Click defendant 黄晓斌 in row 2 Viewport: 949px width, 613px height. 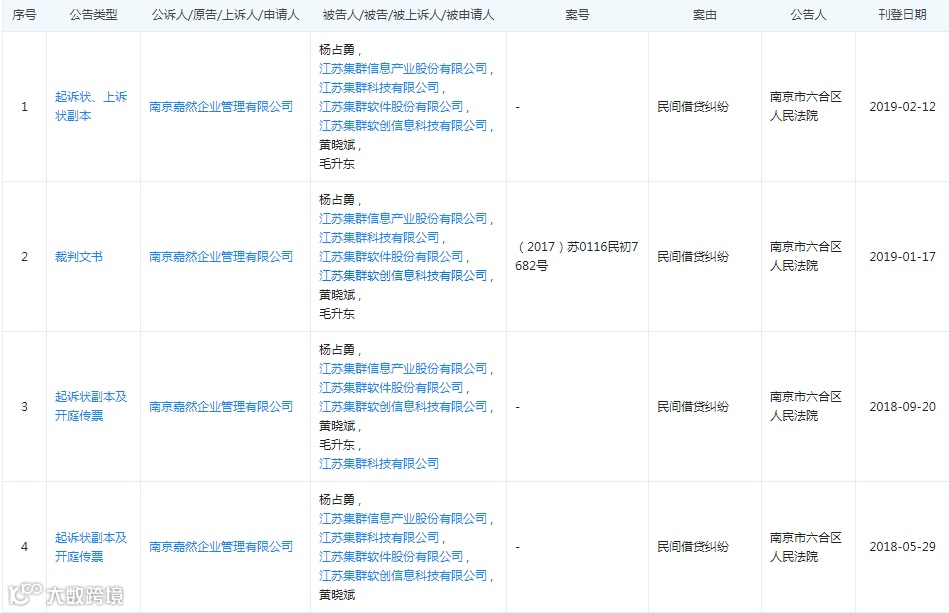tap(337, 295)
